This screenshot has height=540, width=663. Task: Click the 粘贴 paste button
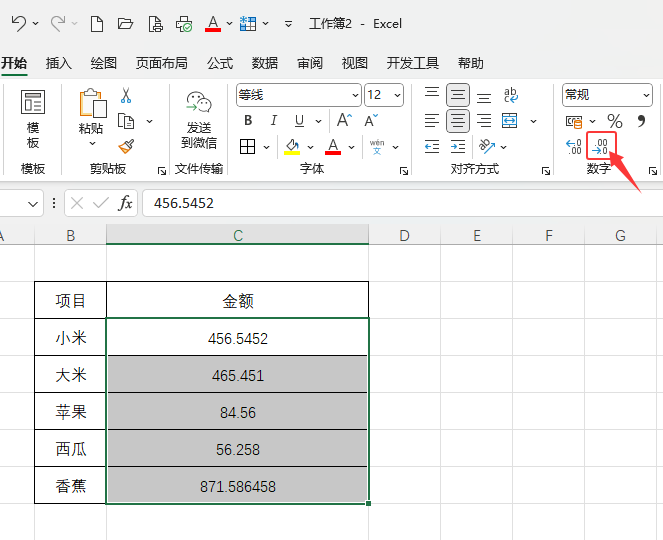point(92,111)
